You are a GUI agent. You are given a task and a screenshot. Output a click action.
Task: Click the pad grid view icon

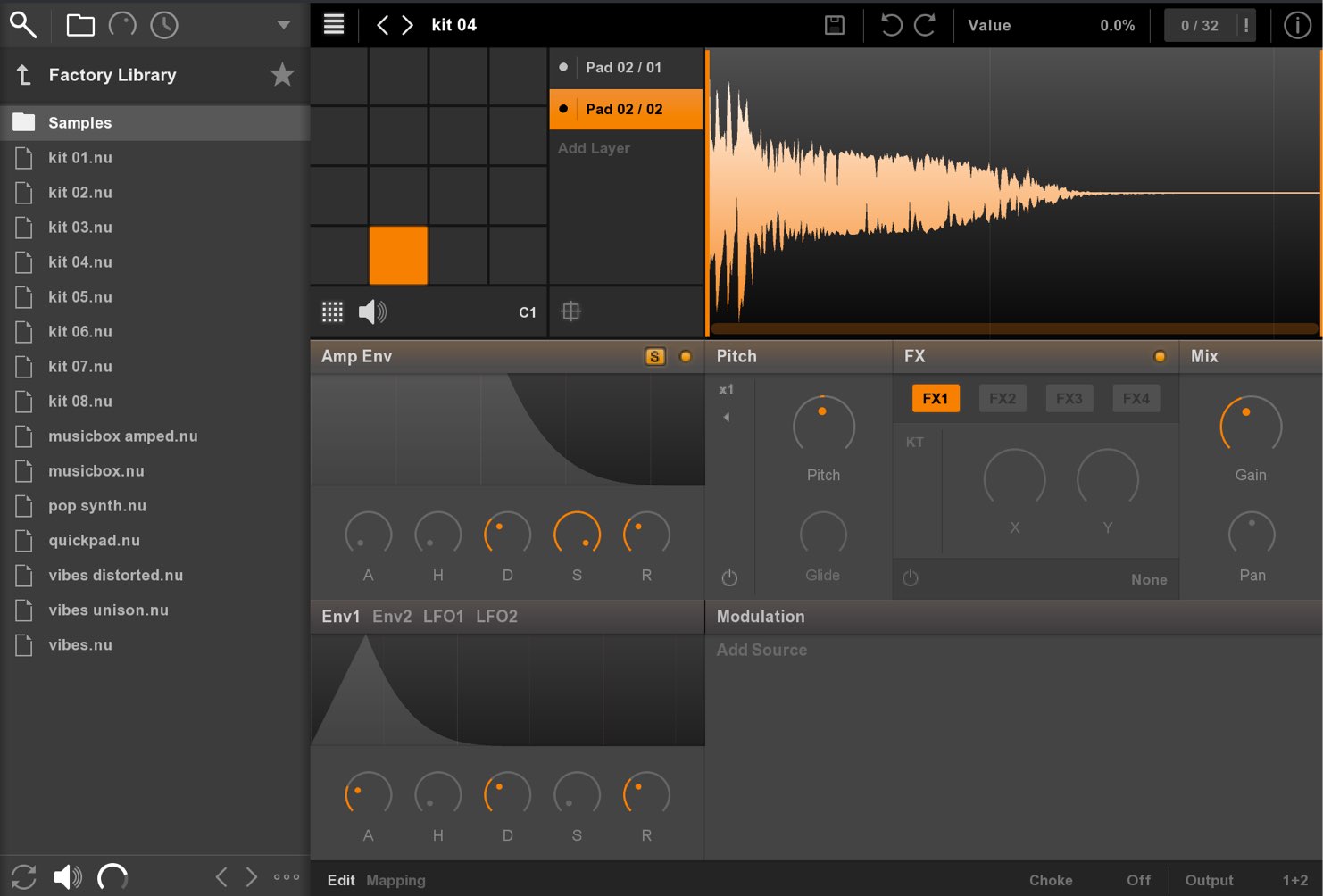coord(332,311)
